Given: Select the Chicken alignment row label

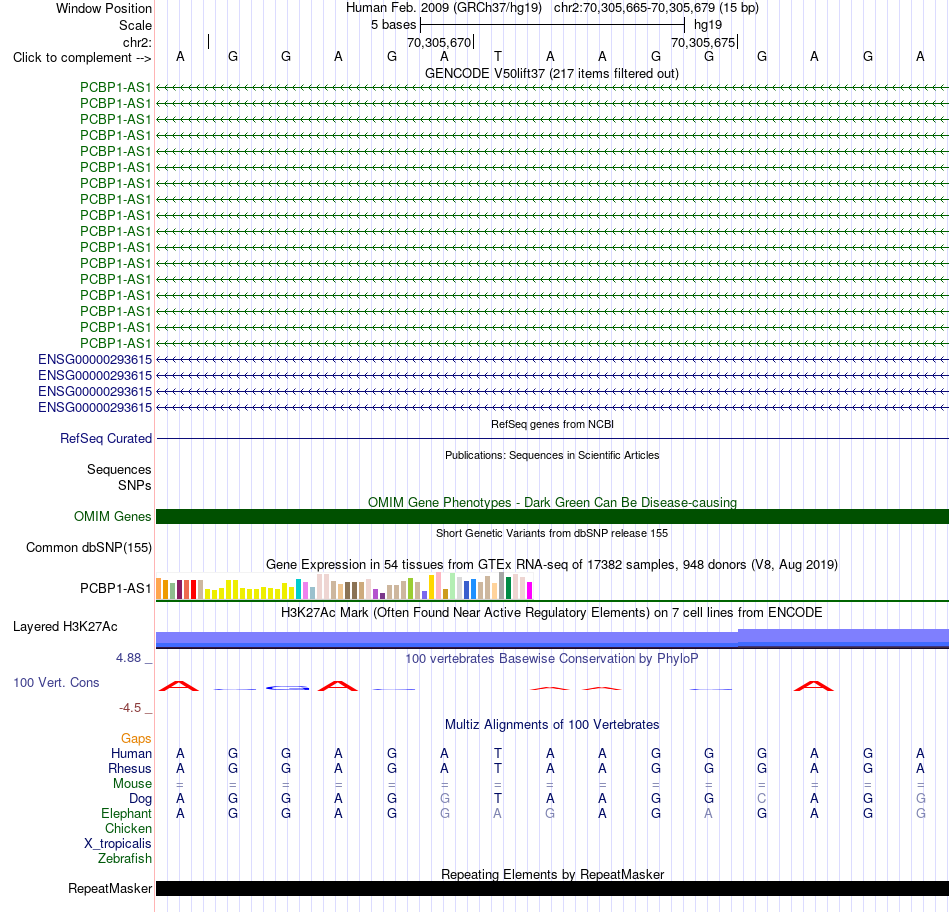Looking at the screenshot, I should pos(128,828).
